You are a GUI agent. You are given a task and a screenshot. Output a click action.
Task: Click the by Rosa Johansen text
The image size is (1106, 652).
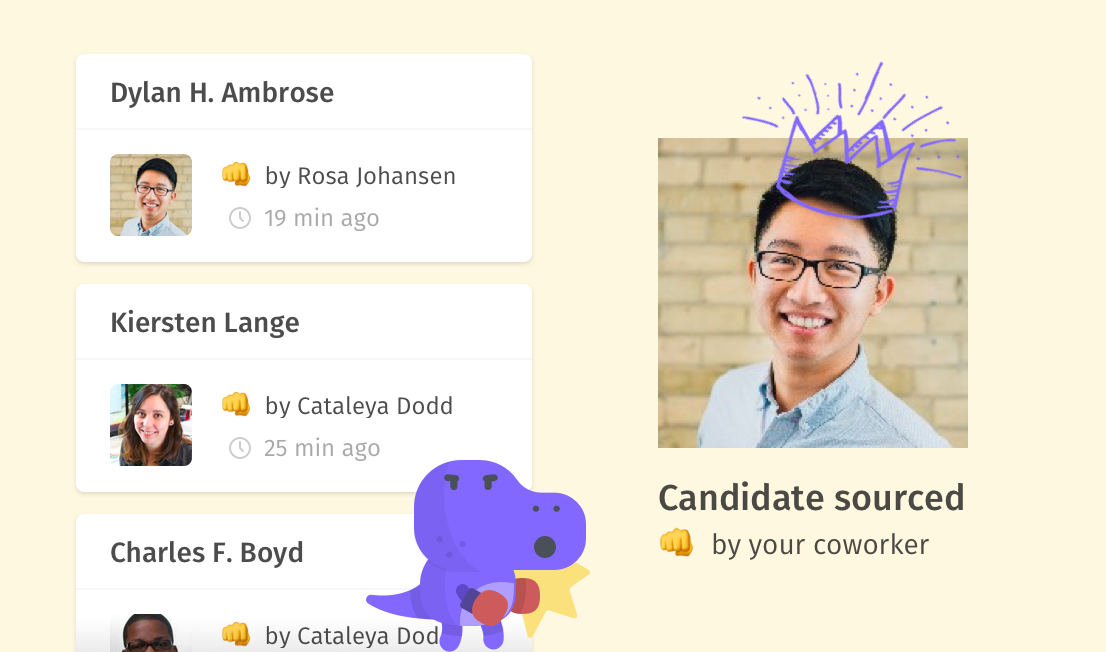click(x=360, y=176)
